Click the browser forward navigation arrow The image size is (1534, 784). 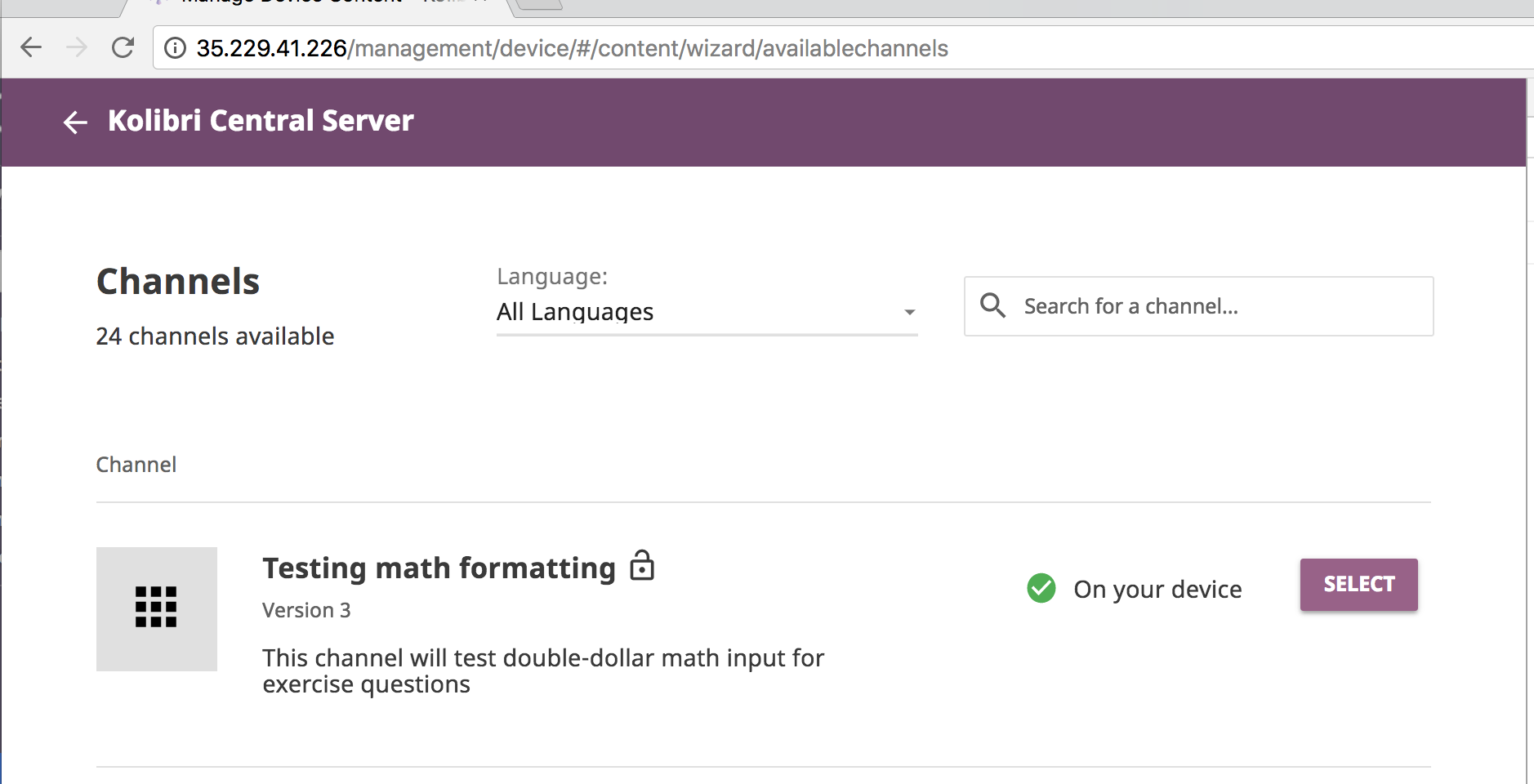click(x=78, y=47)
